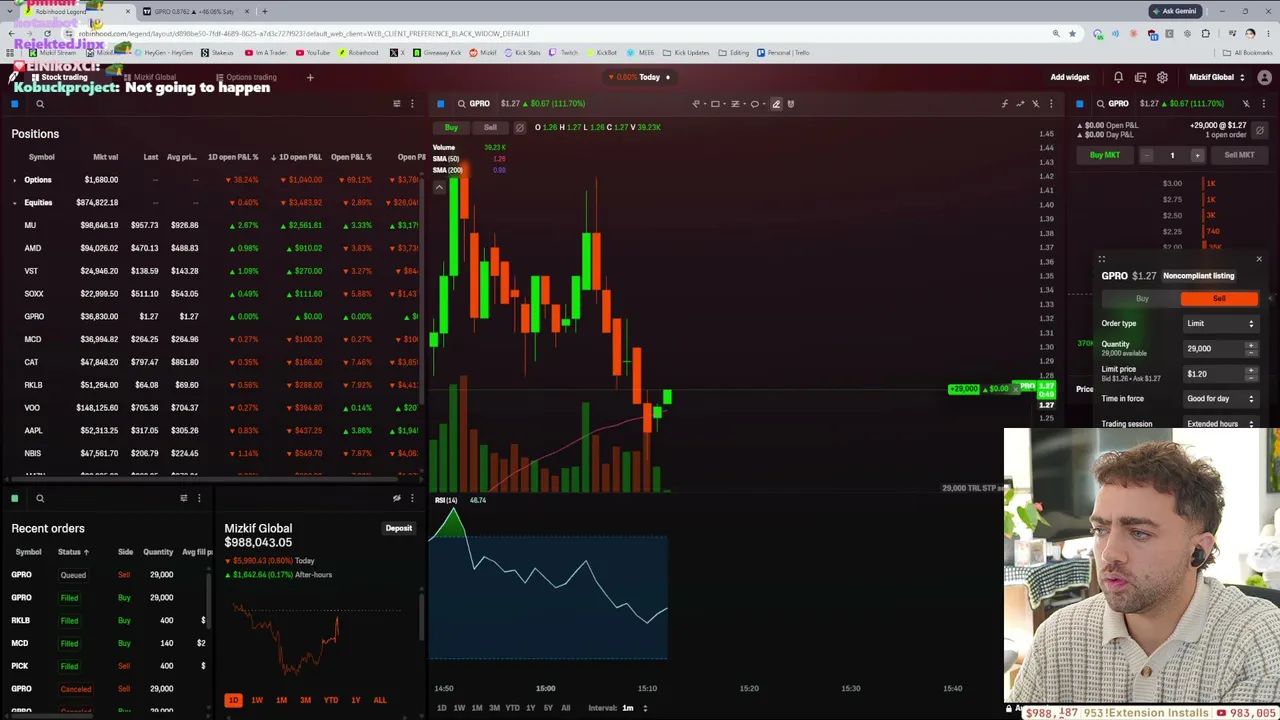1280x720 pixels.
Task: Select the Fibonacci lines drawing tool
Action: (735, 104)
